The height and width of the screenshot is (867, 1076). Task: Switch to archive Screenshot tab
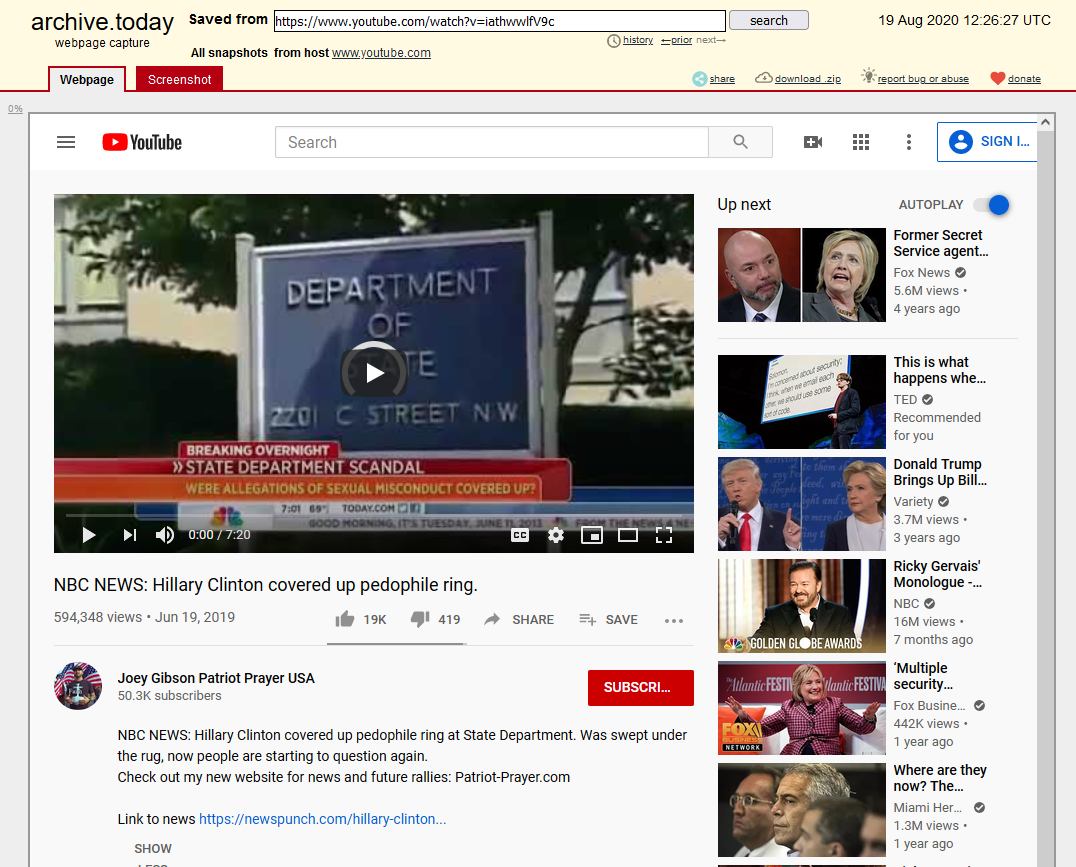[x=179, y=80]
